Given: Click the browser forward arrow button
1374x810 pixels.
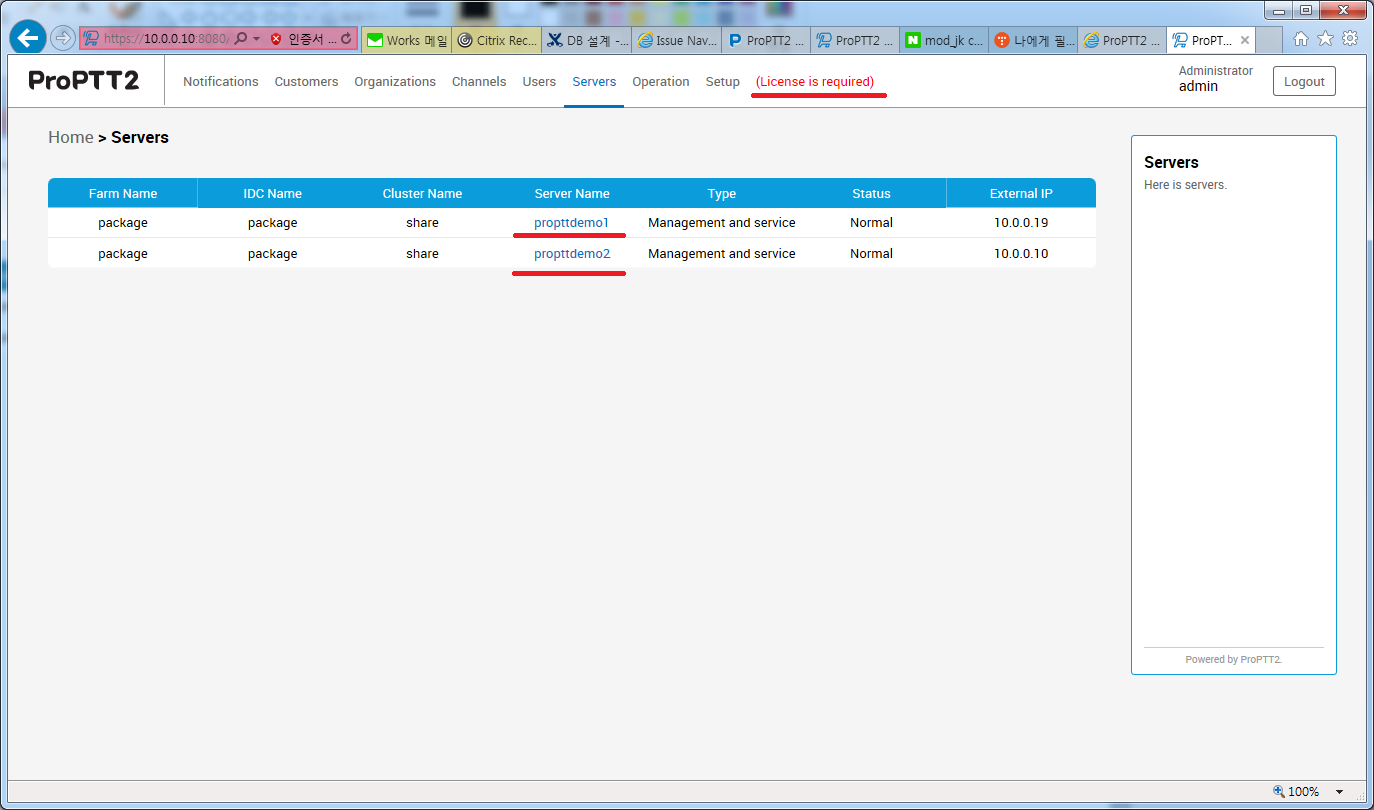Looking at the screenshot, I should [x=63, y=39].
